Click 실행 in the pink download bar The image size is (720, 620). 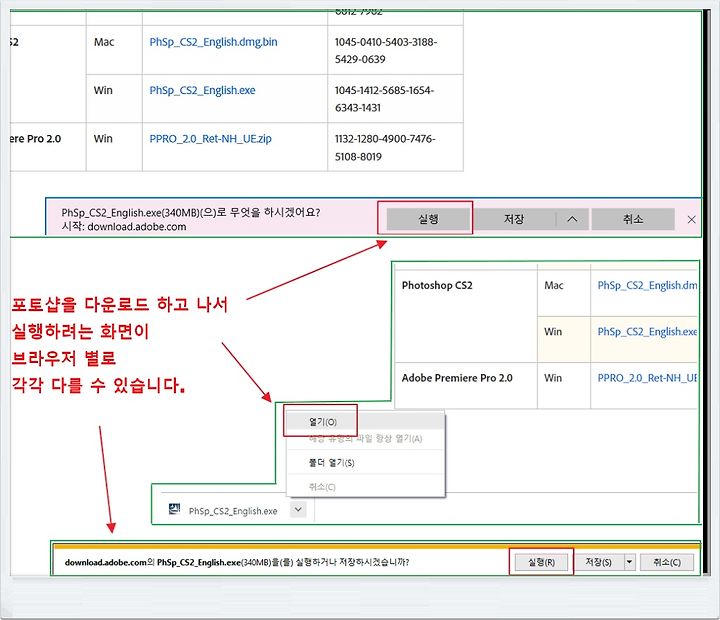point(428,219)
